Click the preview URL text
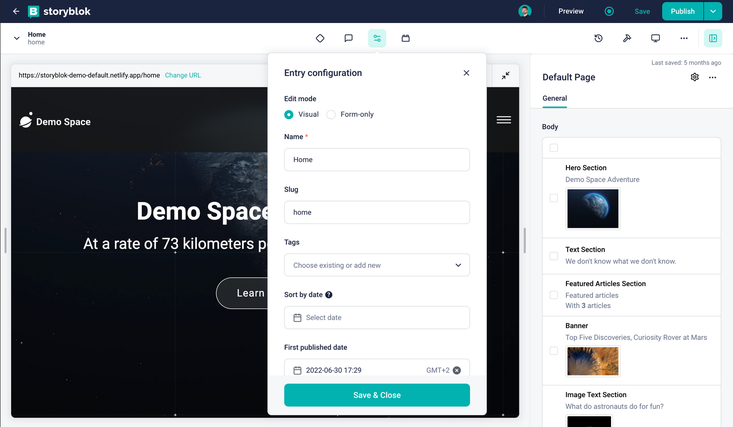733x427 pixels. pos(89,75)
